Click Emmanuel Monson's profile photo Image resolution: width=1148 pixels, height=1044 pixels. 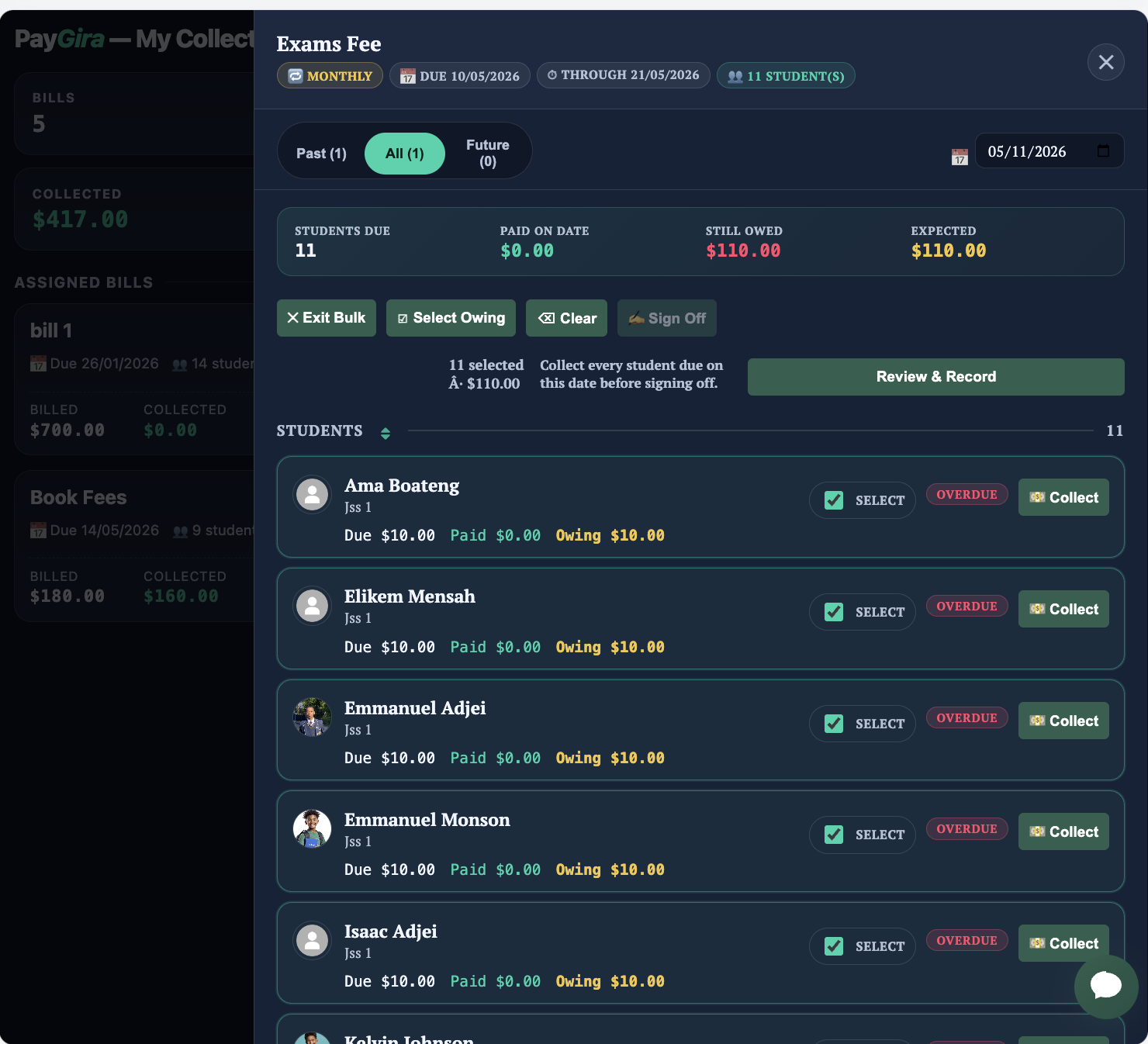click(x=312, y=829)
